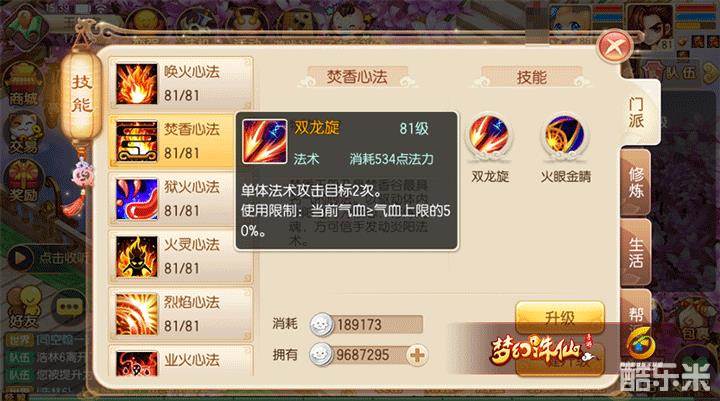Add silver with the plus button
Image resolution: width=720 pixels, height=401 pixels.
pyautogui.click(x=417, y=355)
